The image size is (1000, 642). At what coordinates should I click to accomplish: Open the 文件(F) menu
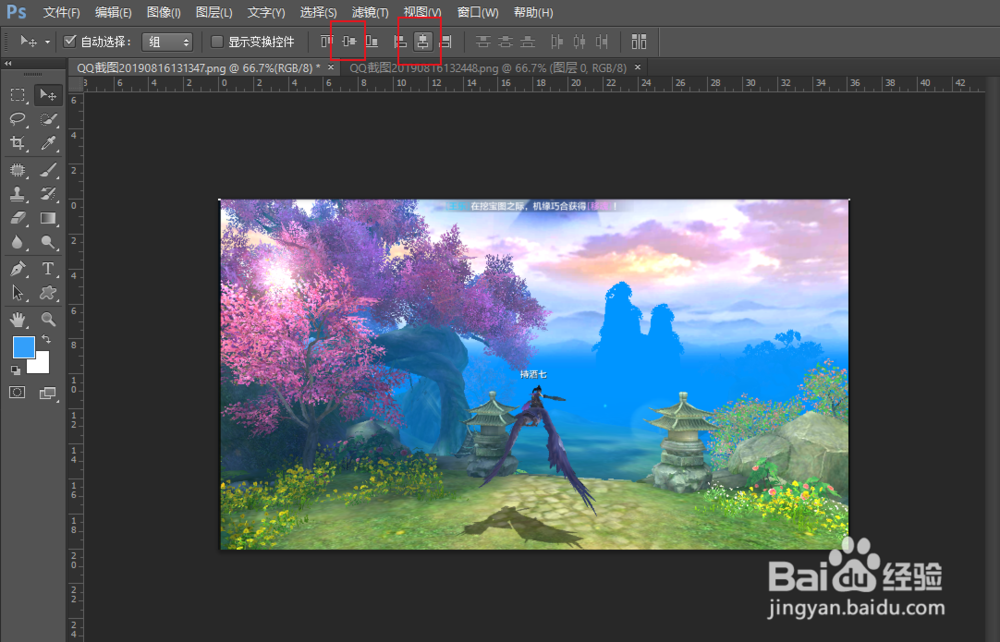[x=61, y=12]
